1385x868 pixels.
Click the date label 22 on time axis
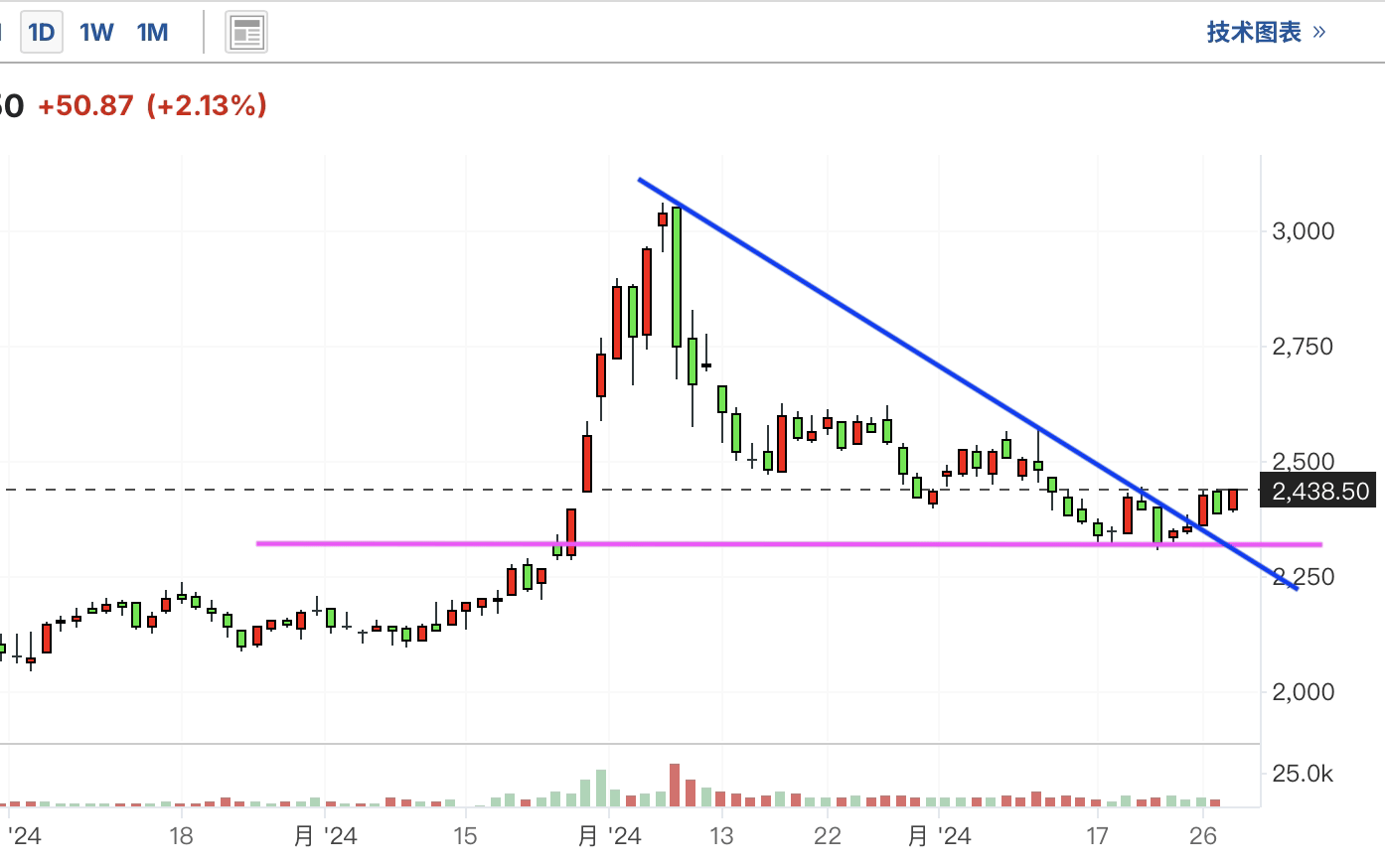828,836
